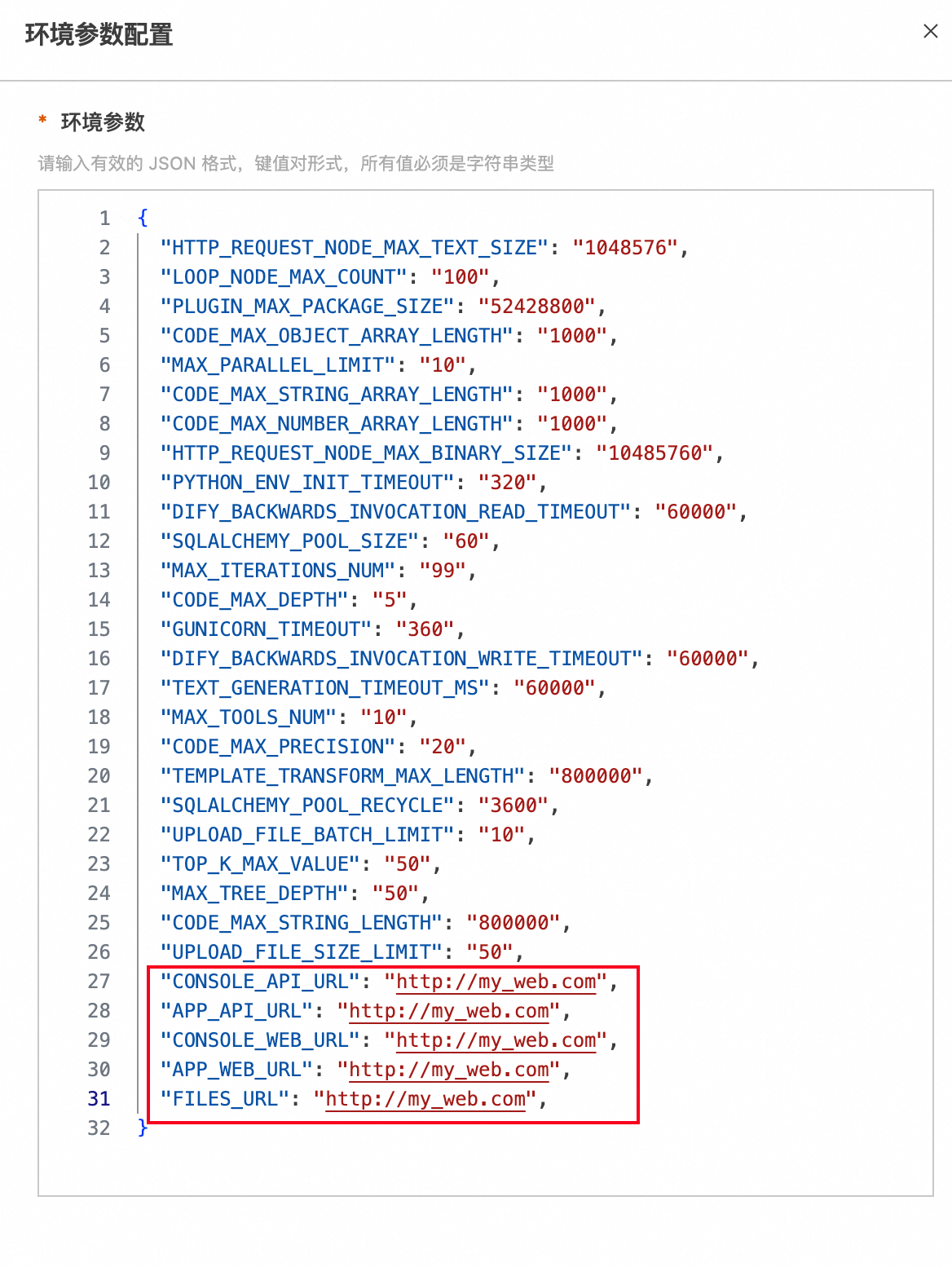Click the CONSOLE_WEB_URL http://my_web.com link
Viewport: 952px width, 1267px height.
(x=496, y=1040)
